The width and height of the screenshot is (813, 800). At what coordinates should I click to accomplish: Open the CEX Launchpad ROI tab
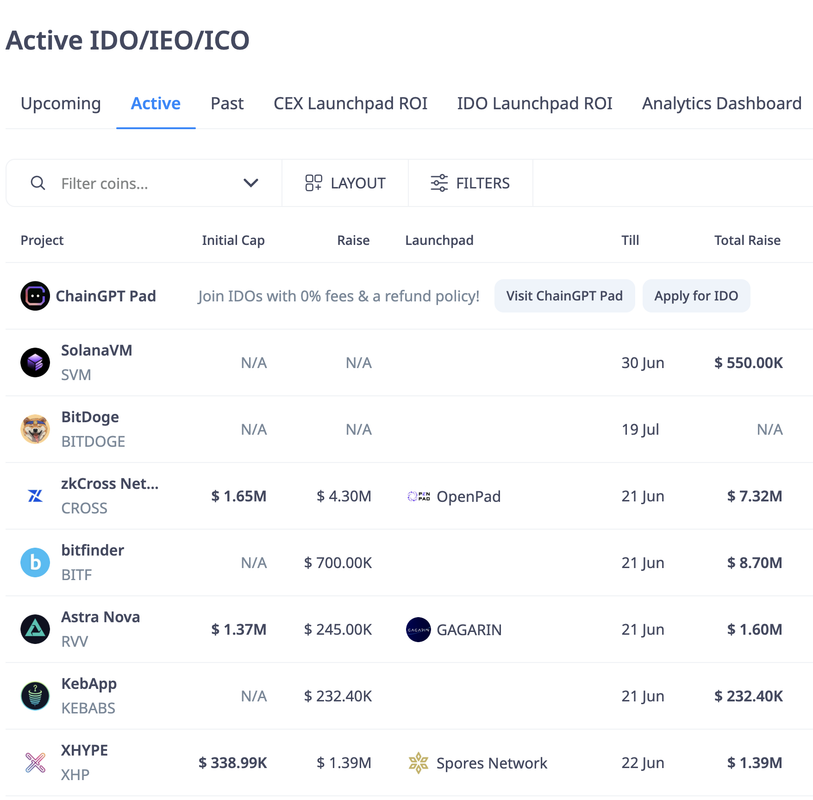(351, 103)
